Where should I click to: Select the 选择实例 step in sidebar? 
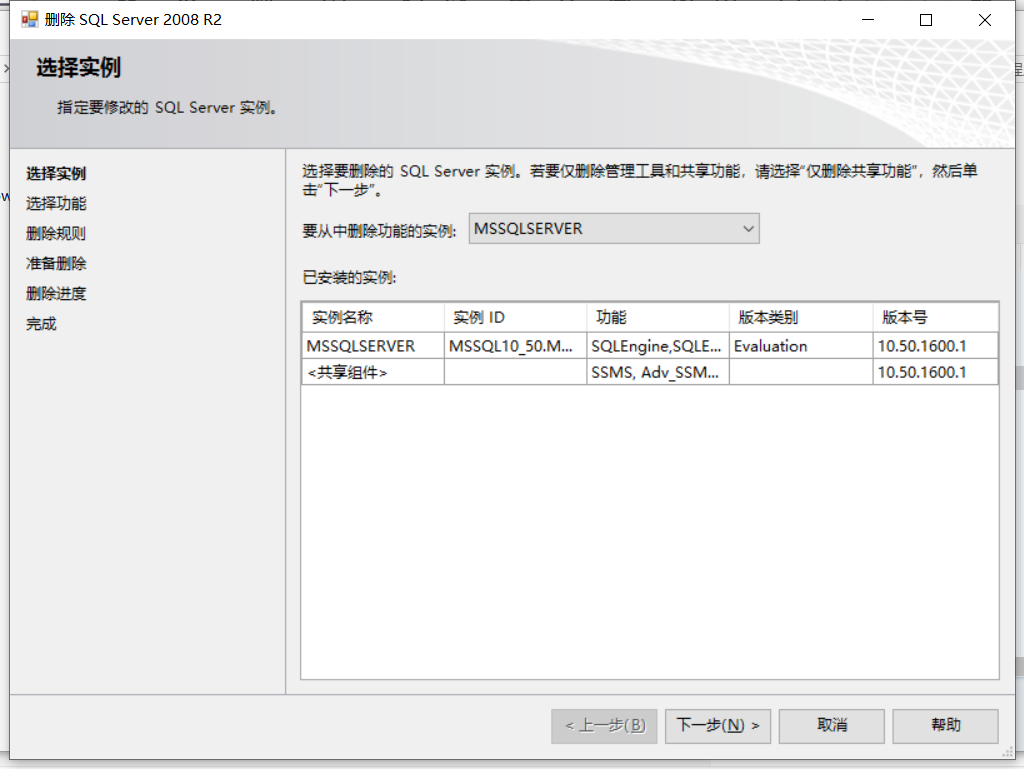tap(56, 174)
